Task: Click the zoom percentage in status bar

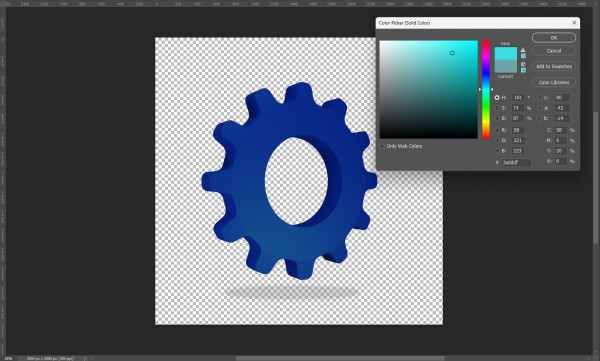Action: coord(8,358)
